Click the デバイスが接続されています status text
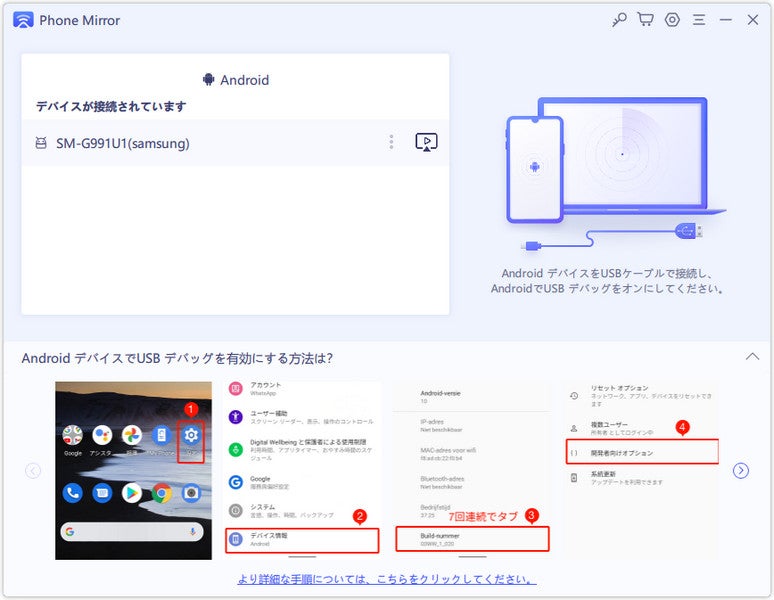 111,106
